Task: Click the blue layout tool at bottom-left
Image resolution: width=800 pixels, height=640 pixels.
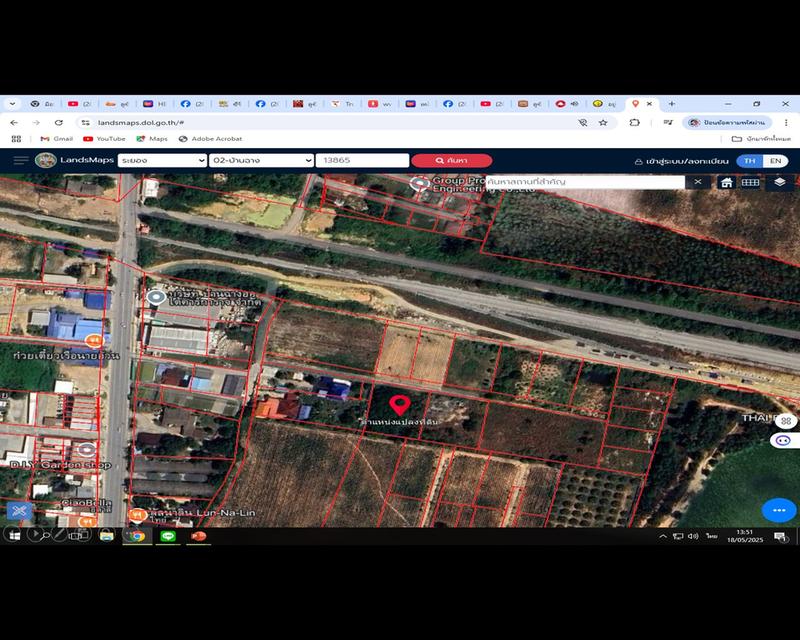Action: pyautogui.click(x=17, y=511)
